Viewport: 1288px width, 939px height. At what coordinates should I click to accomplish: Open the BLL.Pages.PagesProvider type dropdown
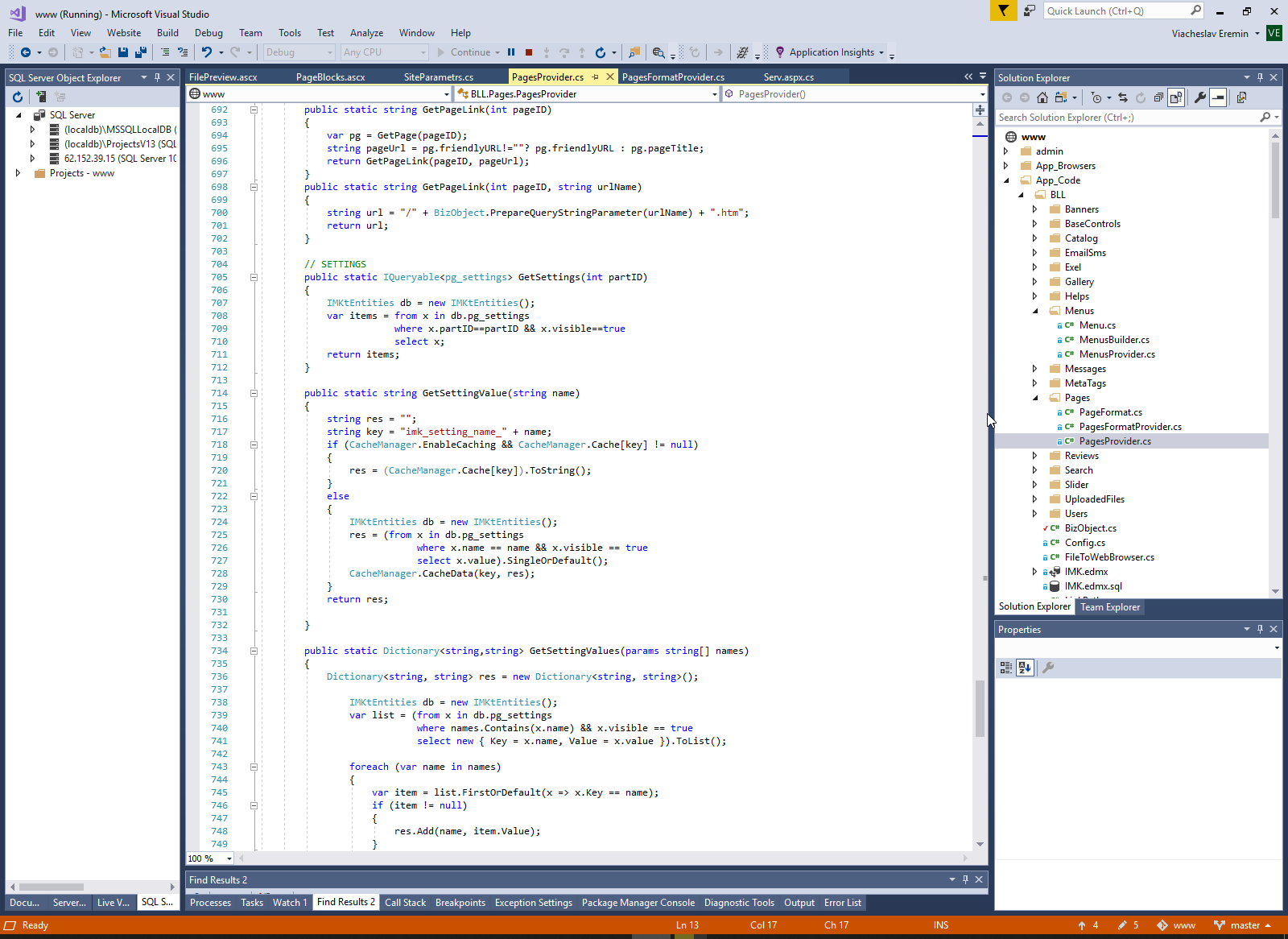715,94
